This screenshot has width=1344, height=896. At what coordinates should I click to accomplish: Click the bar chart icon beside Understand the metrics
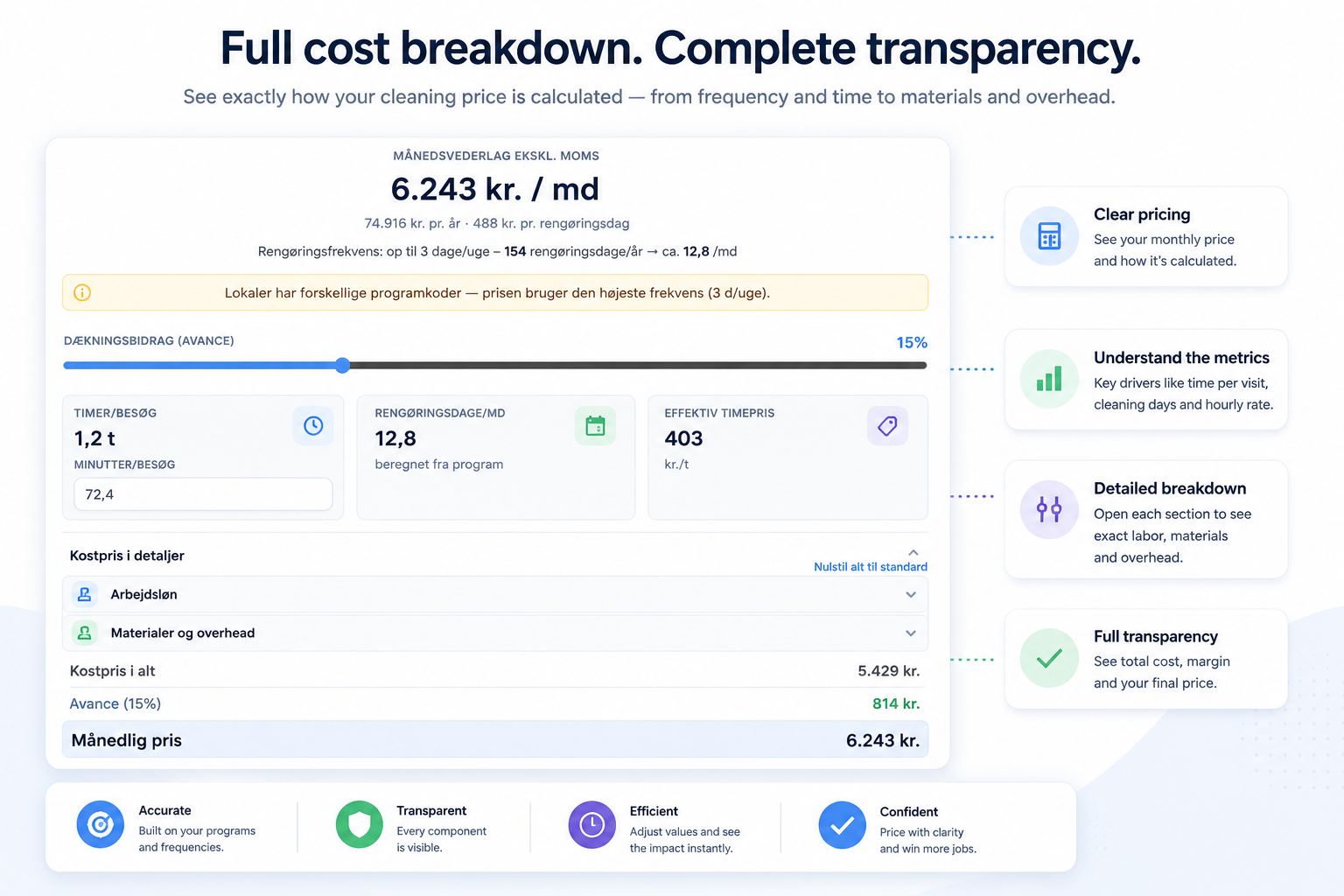1049,379
